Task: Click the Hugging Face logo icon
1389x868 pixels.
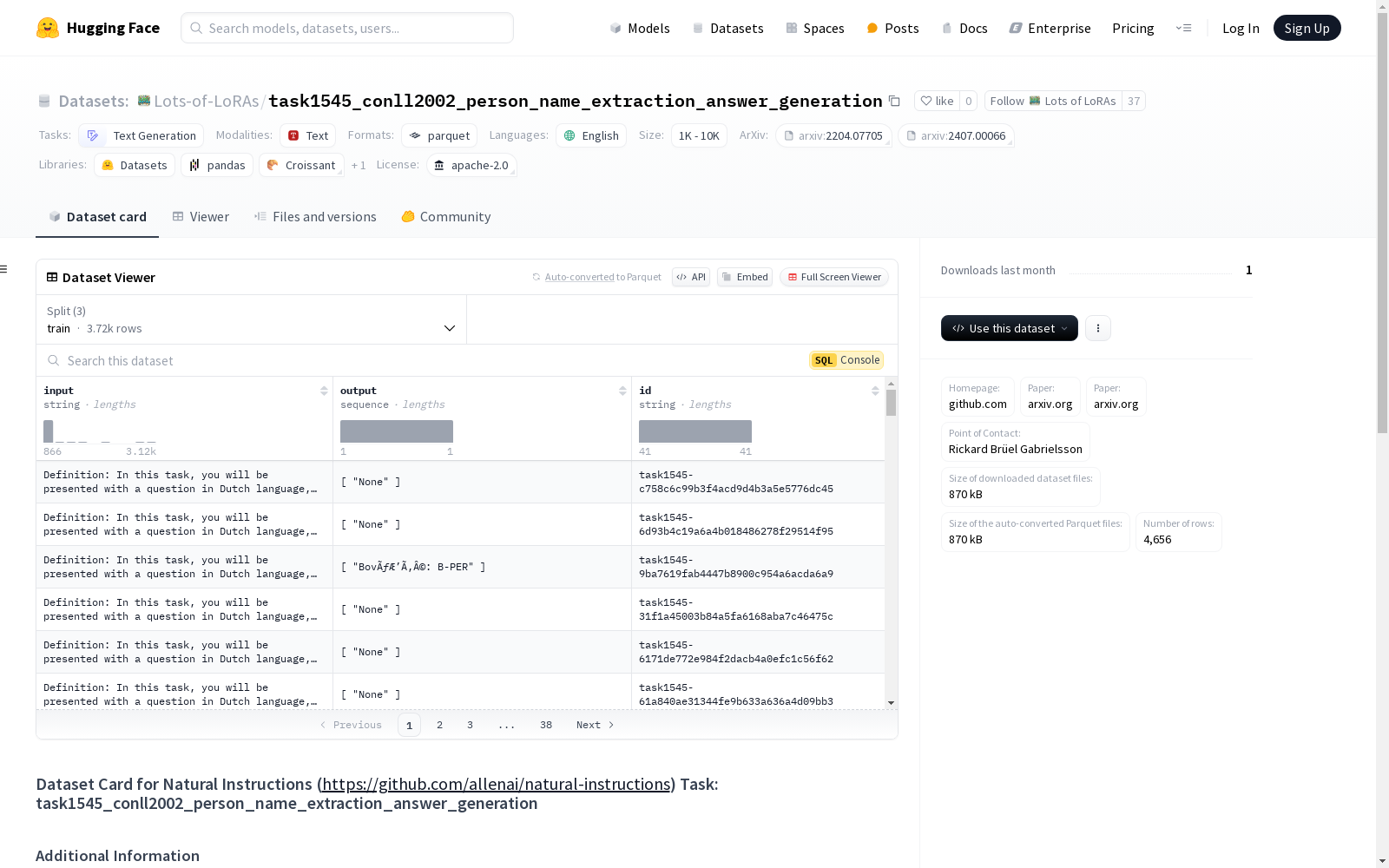Action: (x=48, y=28)
